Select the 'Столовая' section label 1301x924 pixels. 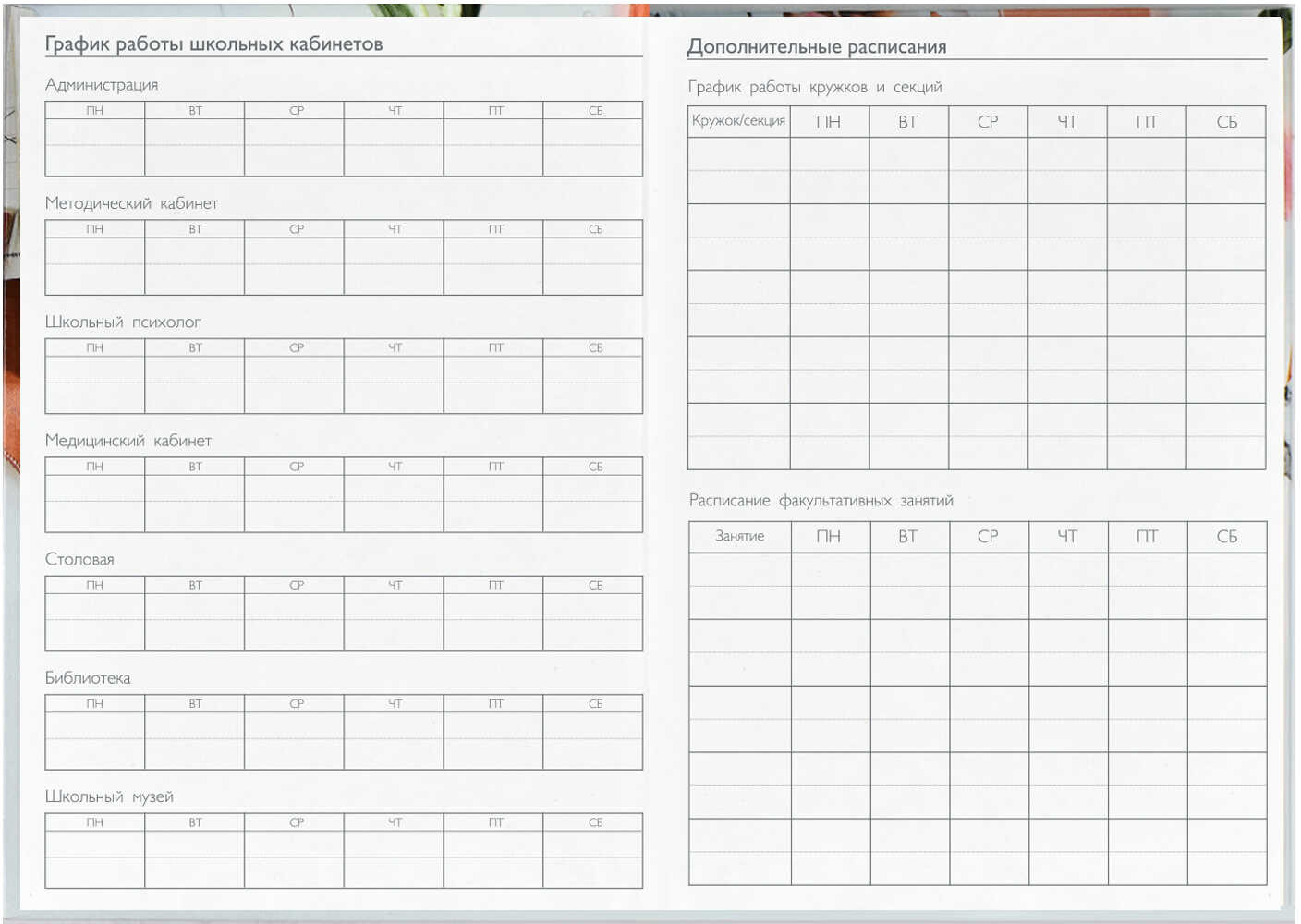(x=79, y=560)
